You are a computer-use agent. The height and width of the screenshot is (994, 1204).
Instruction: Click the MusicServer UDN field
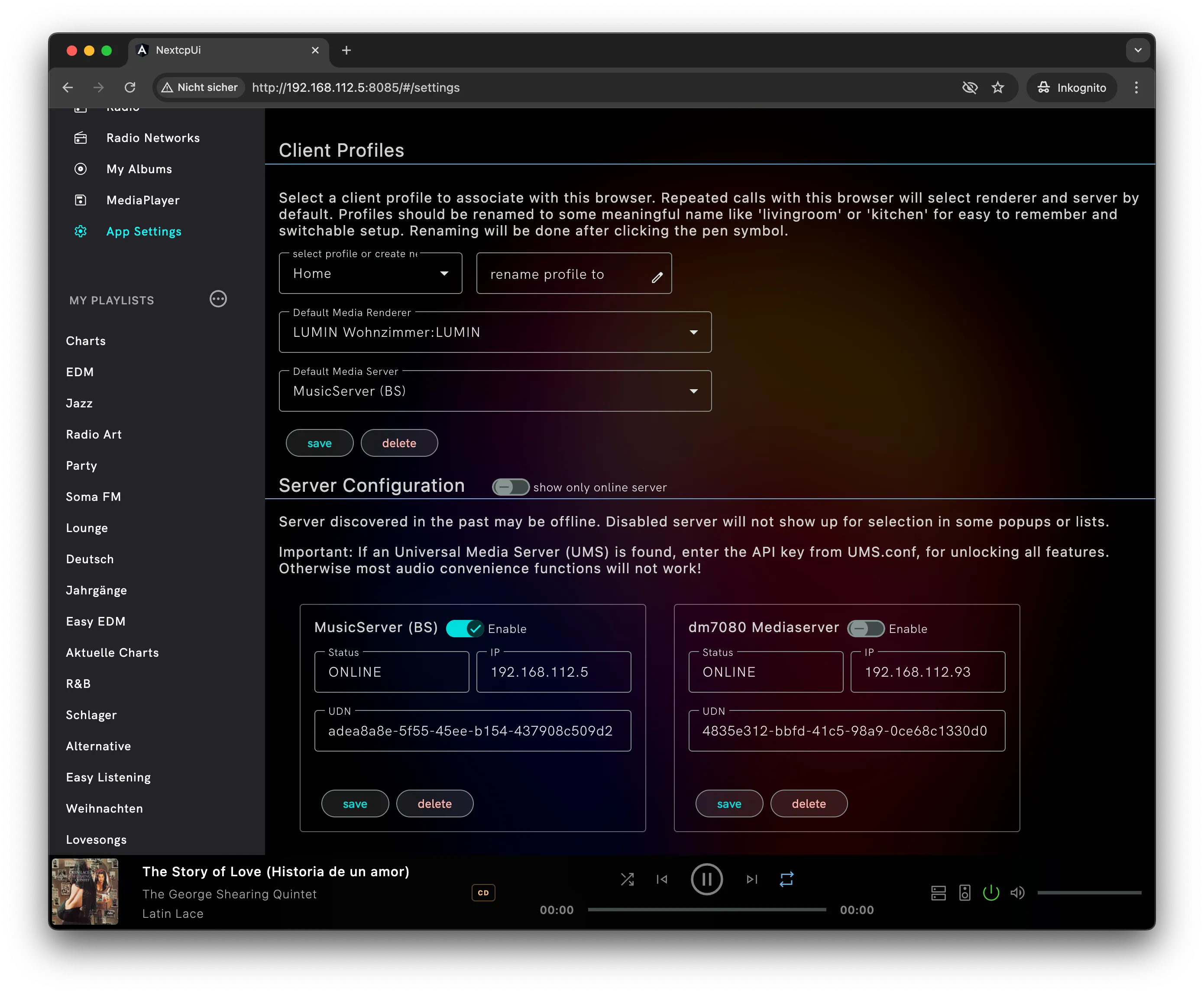[x=472, y=731]
